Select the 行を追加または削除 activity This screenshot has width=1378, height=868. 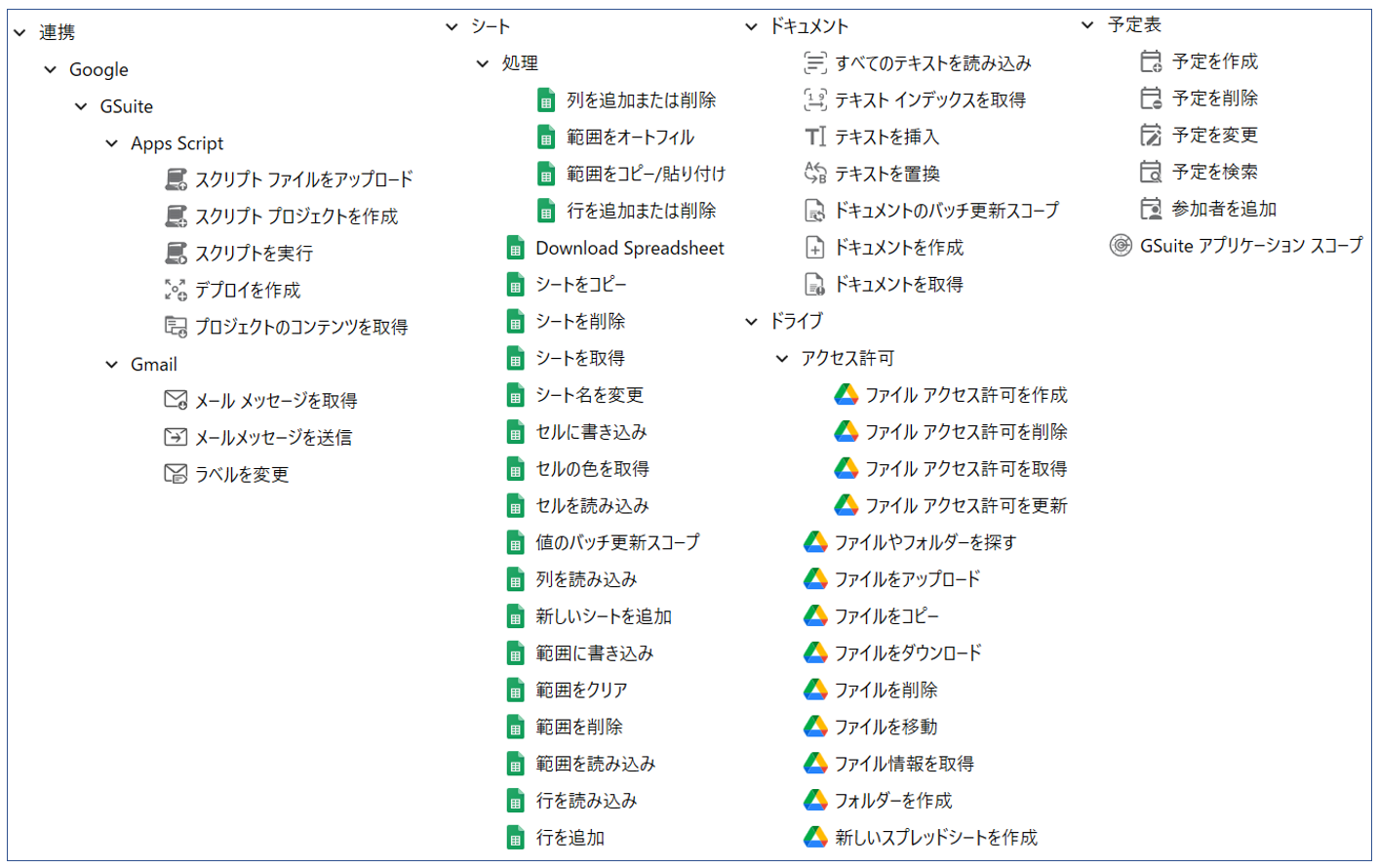pyautogui.click(x=642, y=211)
